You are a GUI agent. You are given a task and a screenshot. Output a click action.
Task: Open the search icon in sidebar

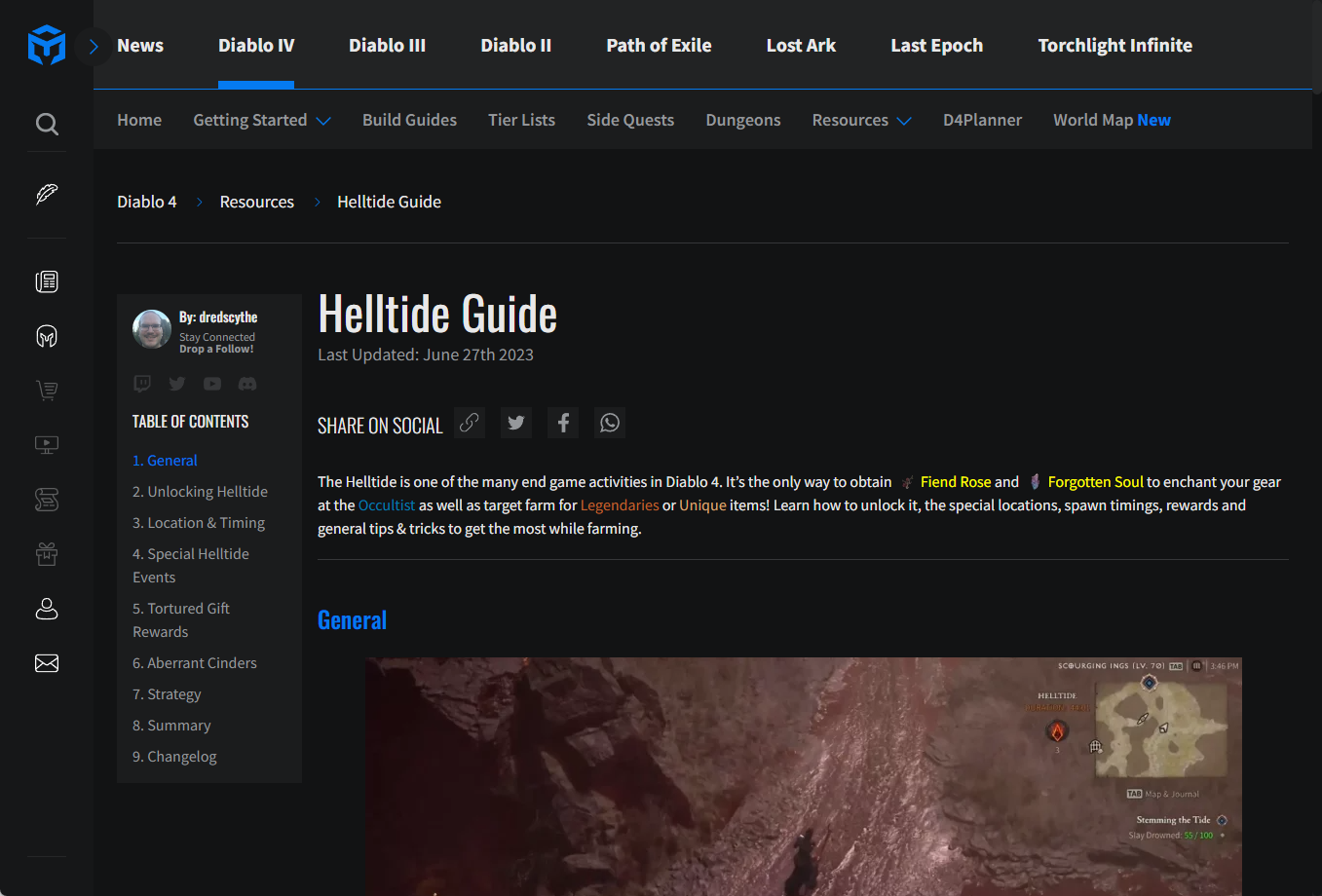47,124
